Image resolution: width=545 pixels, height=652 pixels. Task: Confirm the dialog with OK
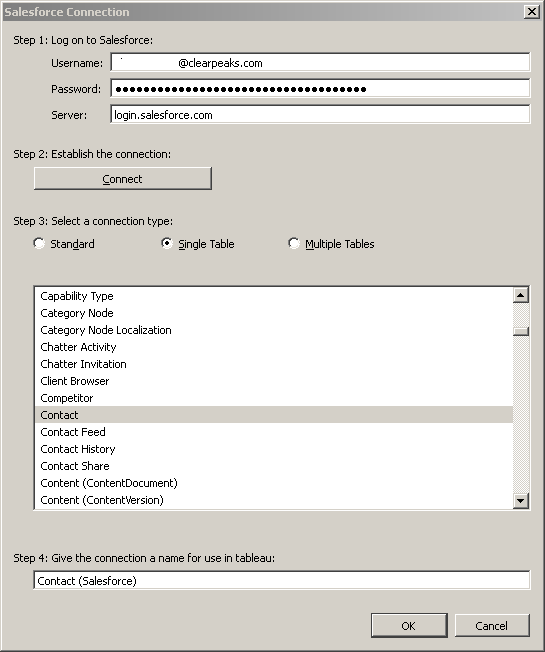click(x=409, y=625)
